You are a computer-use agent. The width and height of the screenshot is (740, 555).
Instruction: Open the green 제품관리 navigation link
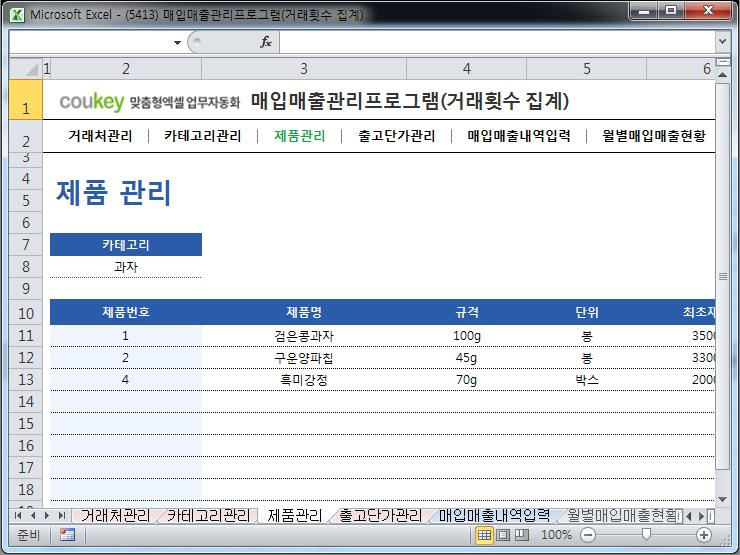300,136
